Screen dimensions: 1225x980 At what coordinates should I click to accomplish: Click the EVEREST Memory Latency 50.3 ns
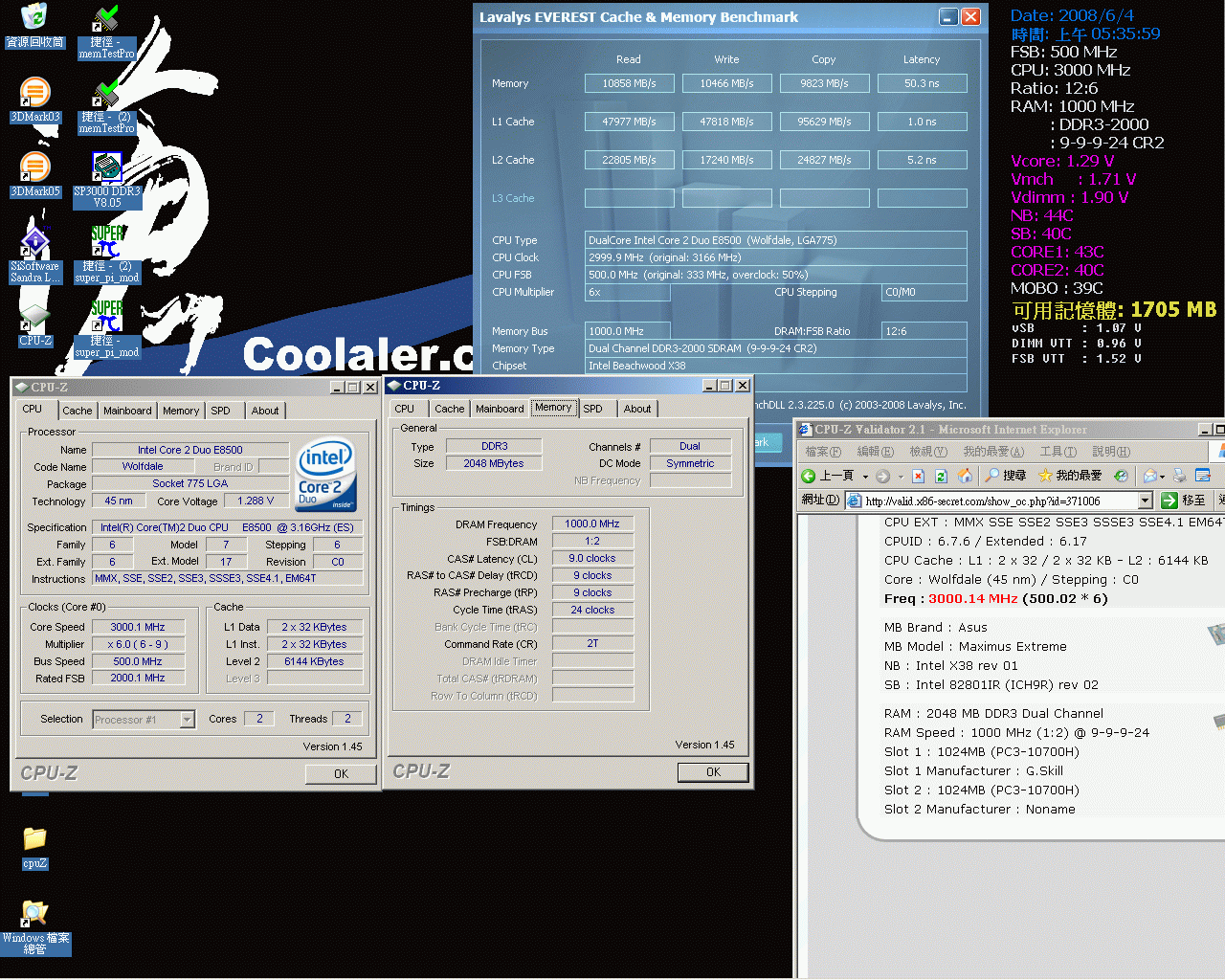pos(922,83)
